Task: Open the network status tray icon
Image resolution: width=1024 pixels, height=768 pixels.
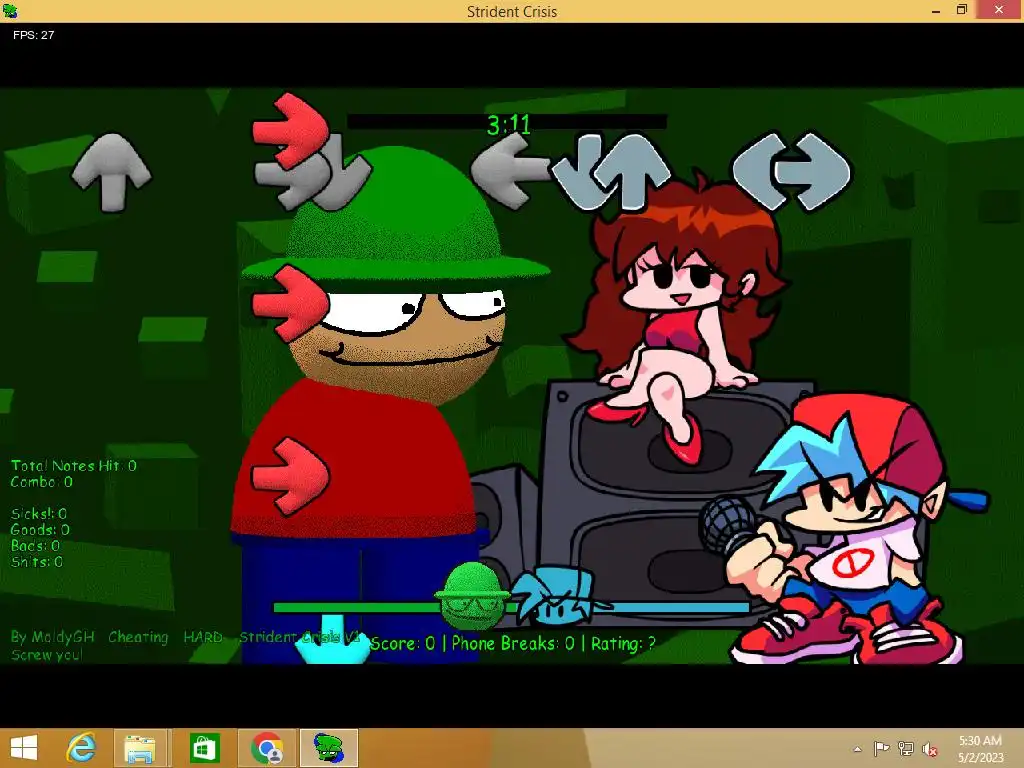Action: click(x=906, y=748)
